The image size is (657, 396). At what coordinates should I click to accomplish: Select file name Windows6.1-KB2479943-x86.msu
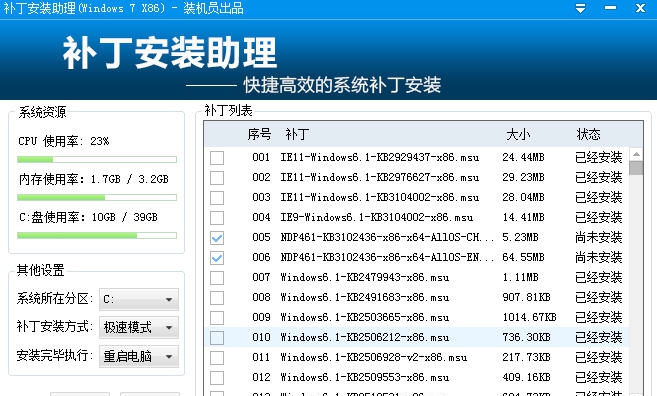pyautogui.click(x=365, y=277)
